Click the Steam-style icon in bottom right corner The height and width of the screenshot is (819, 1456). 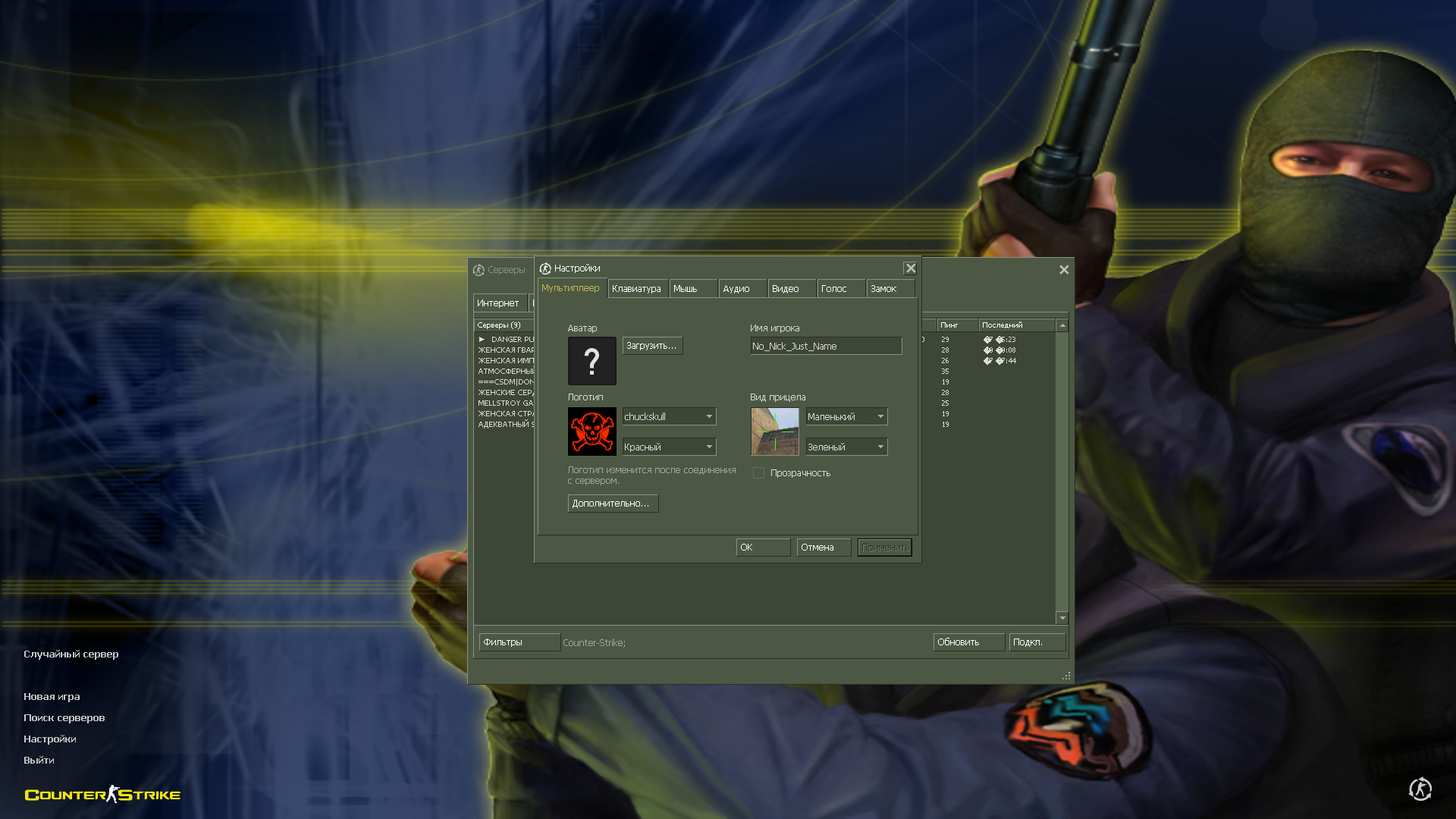(1420, 789)
